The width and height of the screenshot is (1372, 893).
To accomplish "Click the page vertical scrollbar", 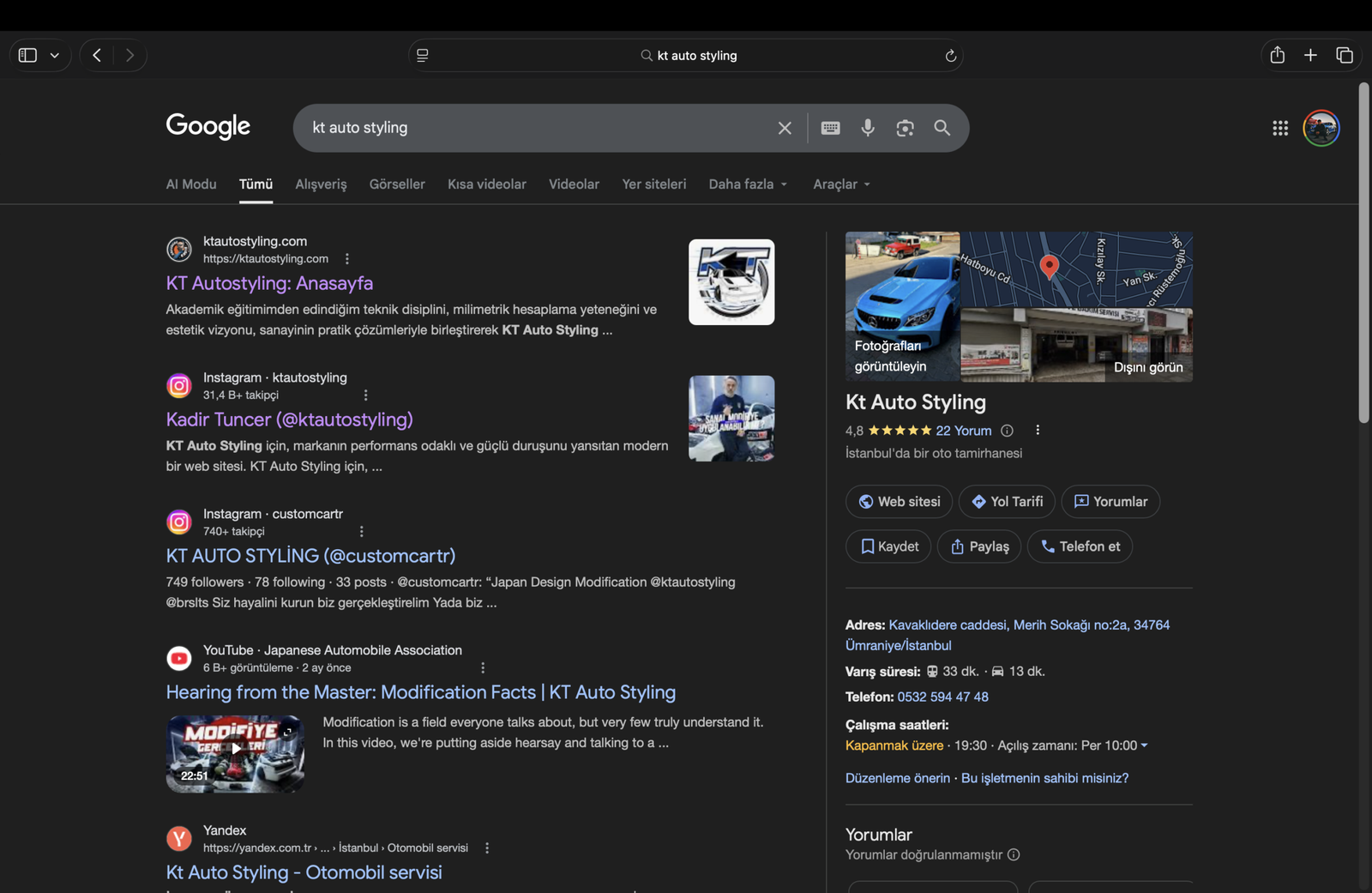I will point(1363,253).
